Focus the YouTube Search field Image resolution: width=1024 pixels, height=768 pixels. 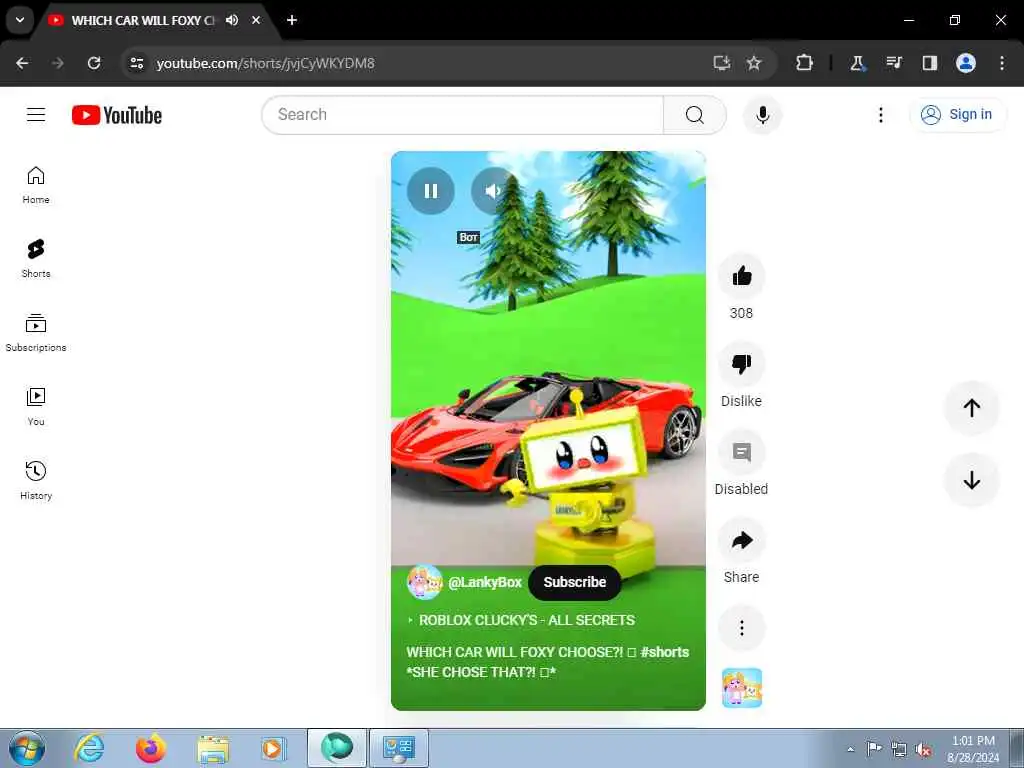point(462,115)
